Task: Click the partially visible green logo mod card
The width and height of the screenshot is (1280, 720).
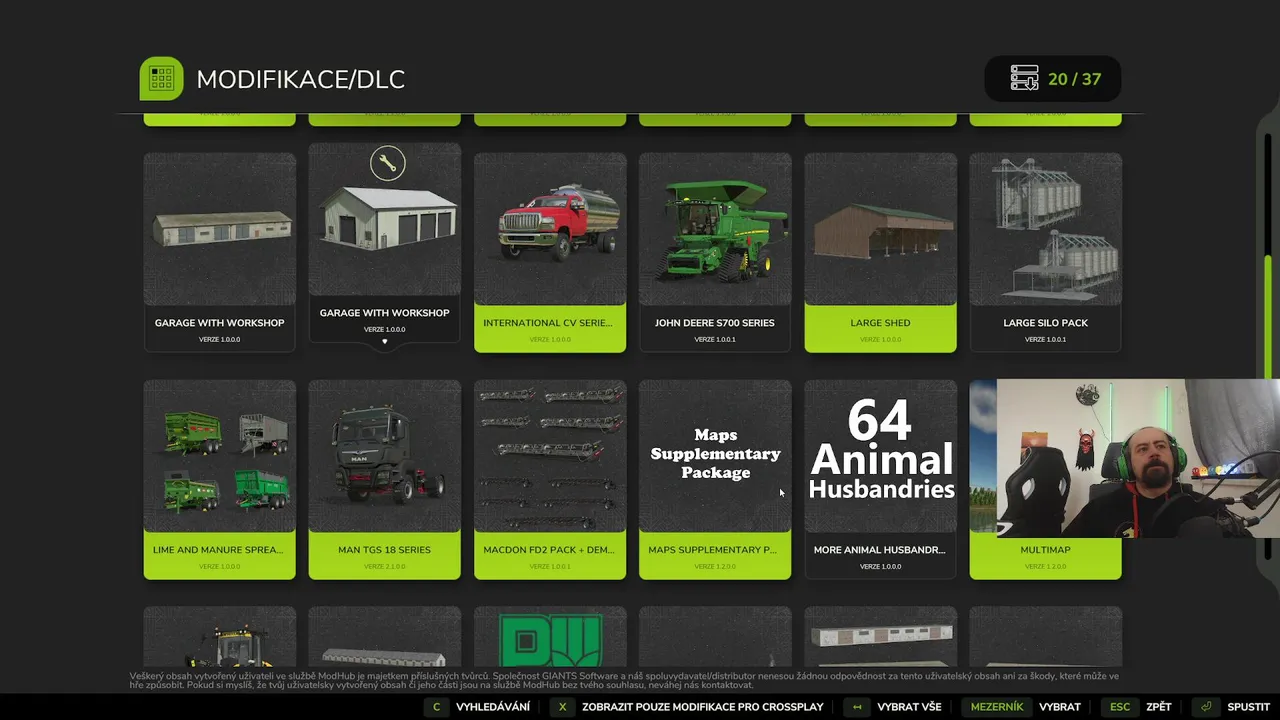Action: click(550, 637)
